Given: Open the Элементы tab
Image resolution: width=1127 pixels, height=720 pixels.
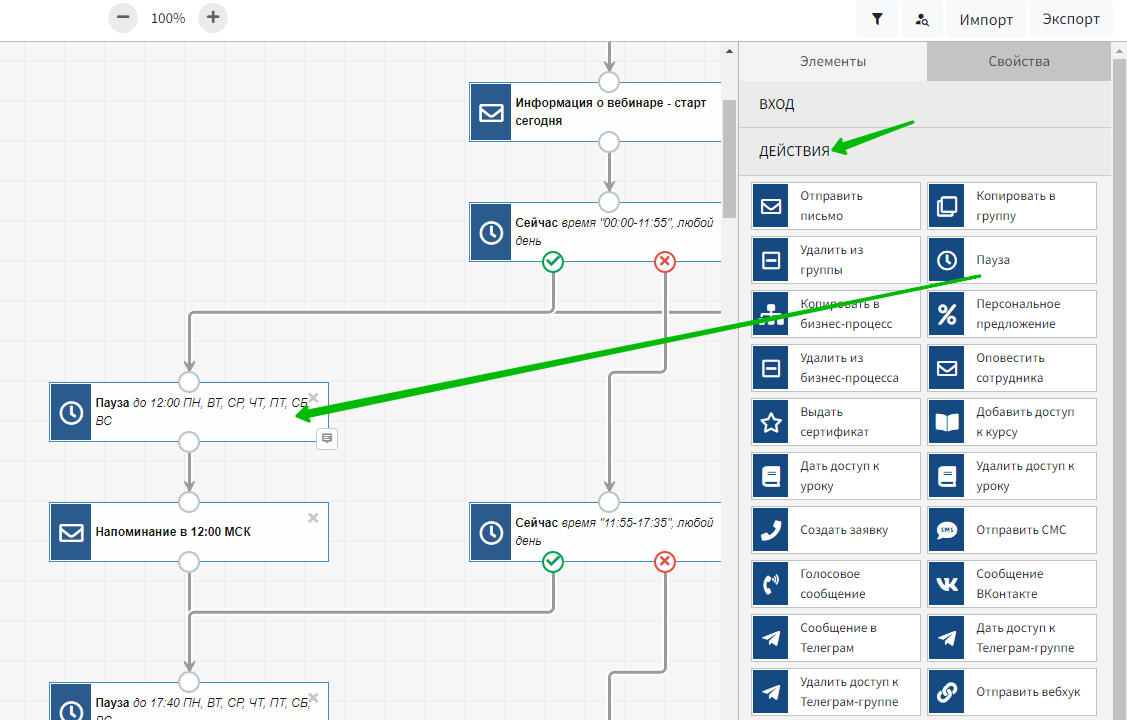Looking at the screenshot, I should [x=832, y=62].
